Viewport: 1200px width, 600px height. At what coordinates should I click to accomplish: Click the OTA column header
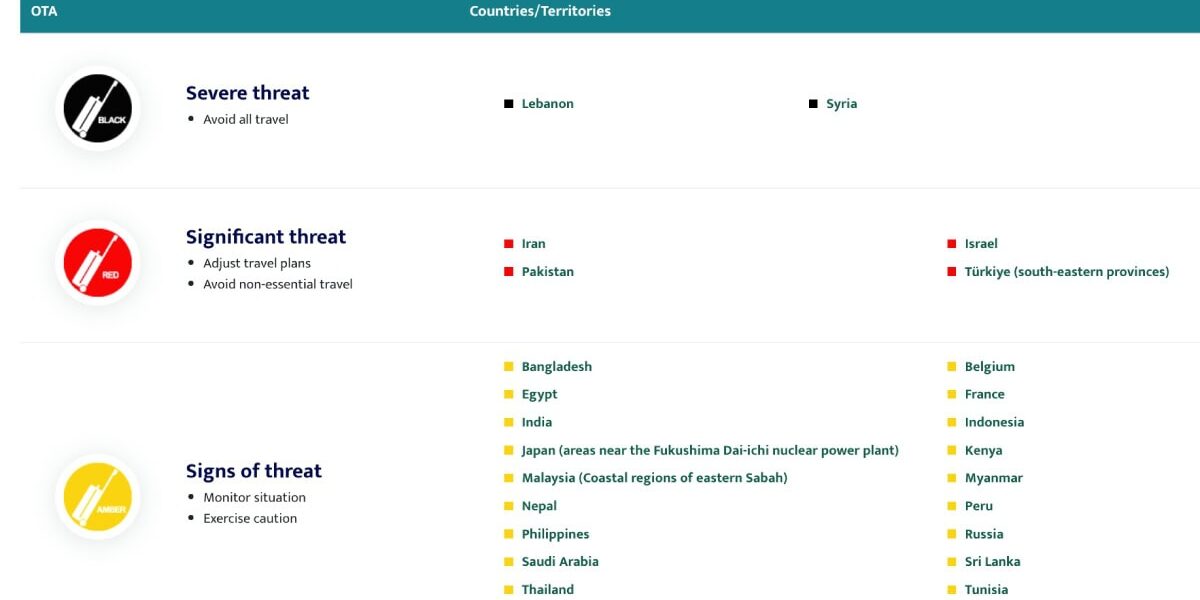point(43,11)
